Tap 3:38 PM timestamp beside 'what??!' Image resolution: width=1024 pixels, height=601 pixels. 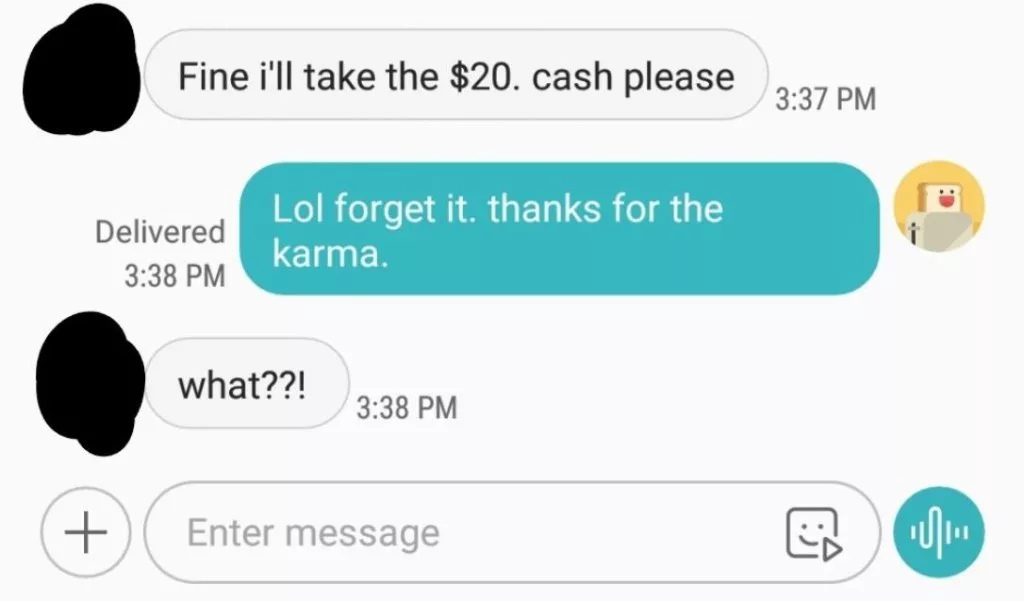[407, 408]
